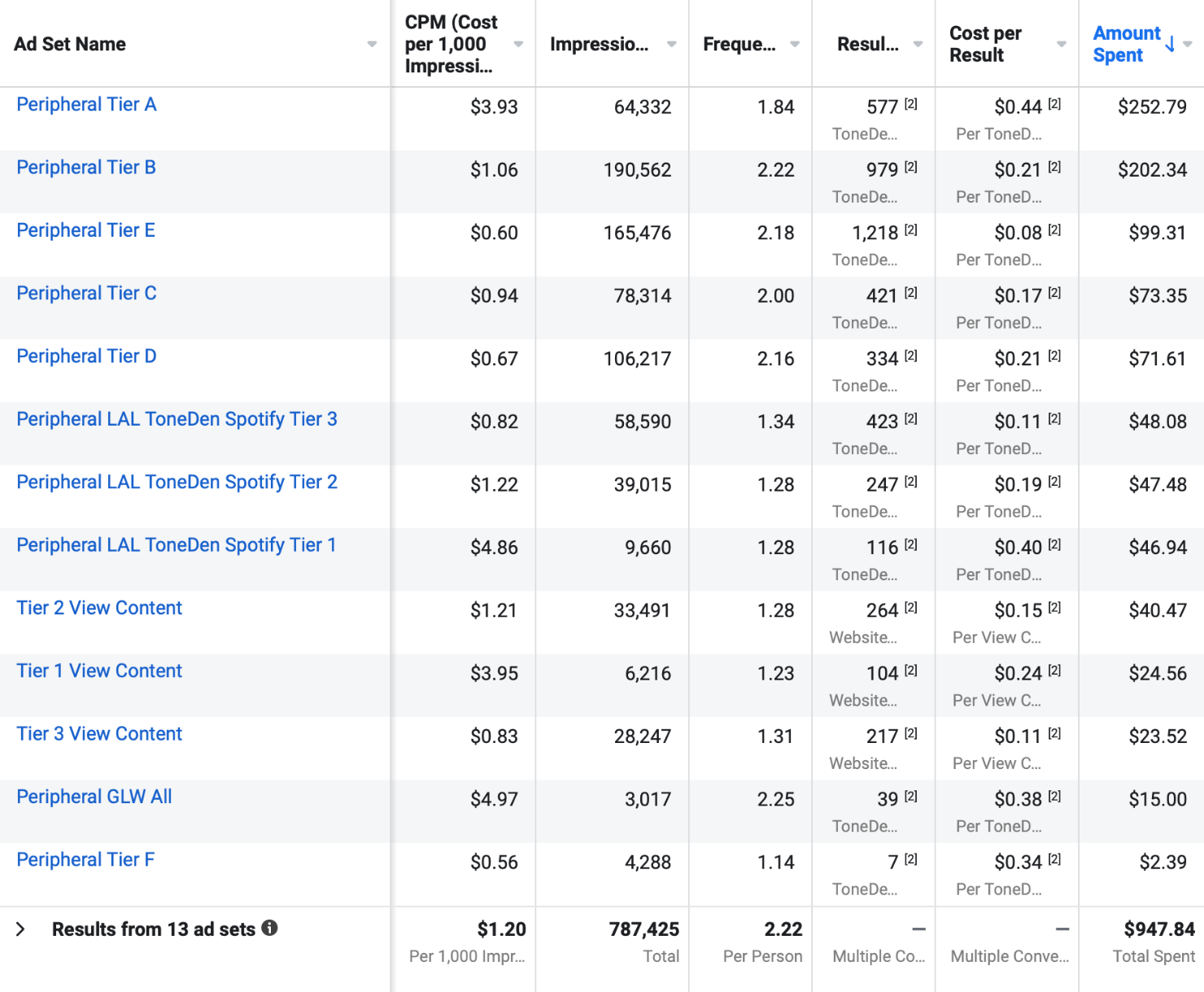Click the Amount Spent sort arrow icon
Viewport: 1204px width, 992px height.
(x=1170, y=44)
